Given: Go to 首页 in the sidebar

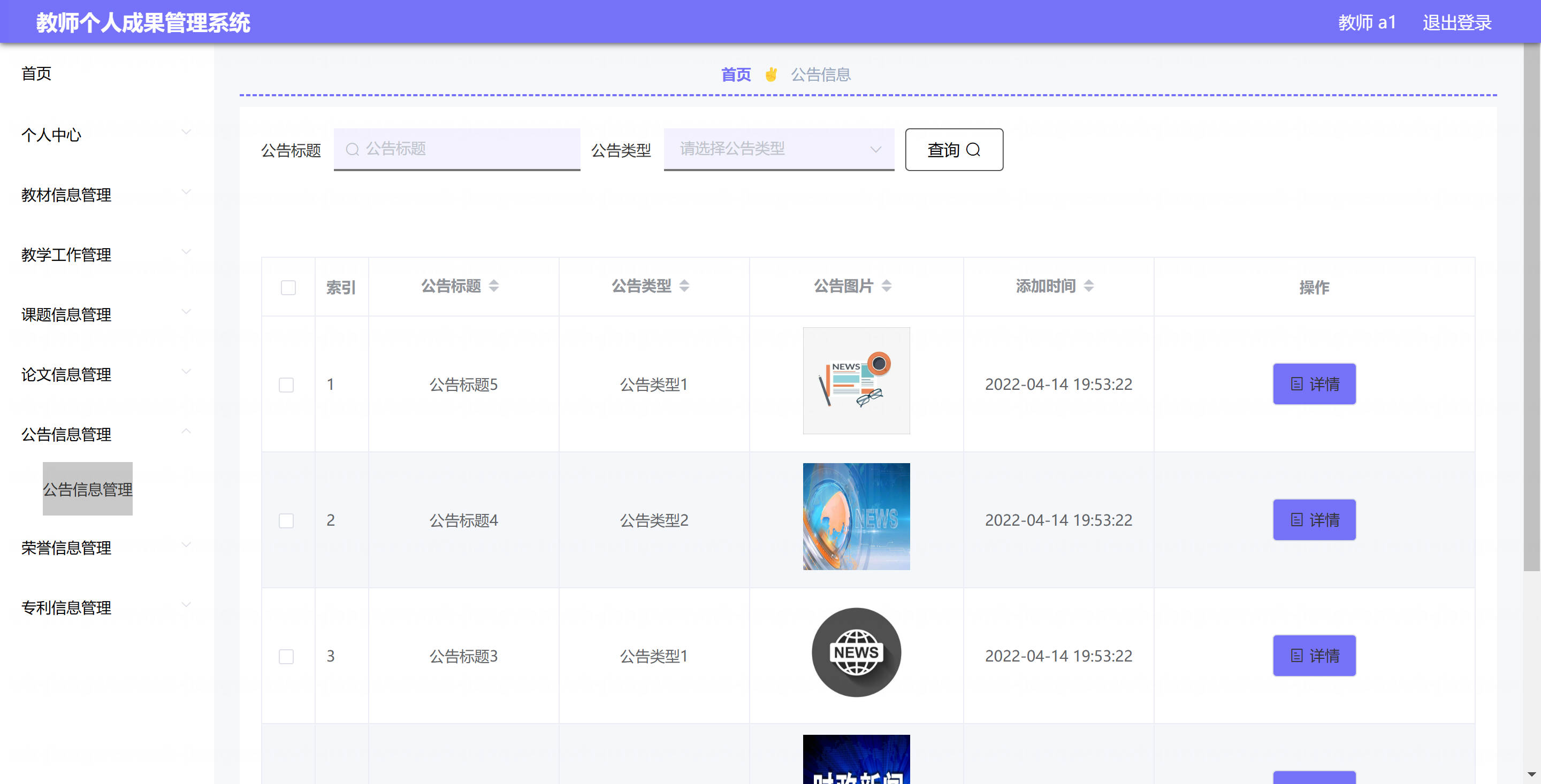Looking at the screenshot, I should (x=36, y=74).
